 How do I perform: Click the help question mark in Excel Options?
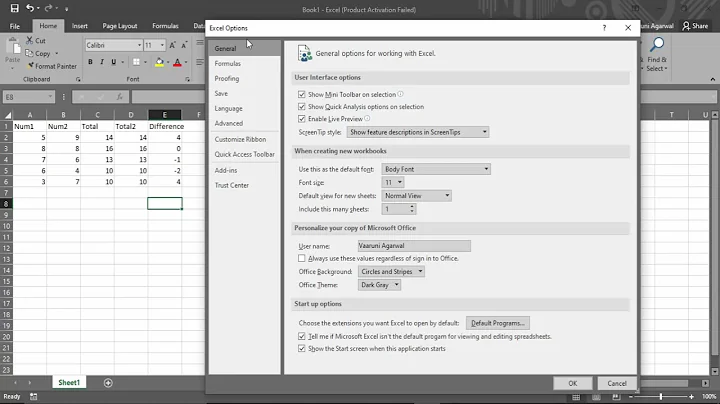click(604, 28)
